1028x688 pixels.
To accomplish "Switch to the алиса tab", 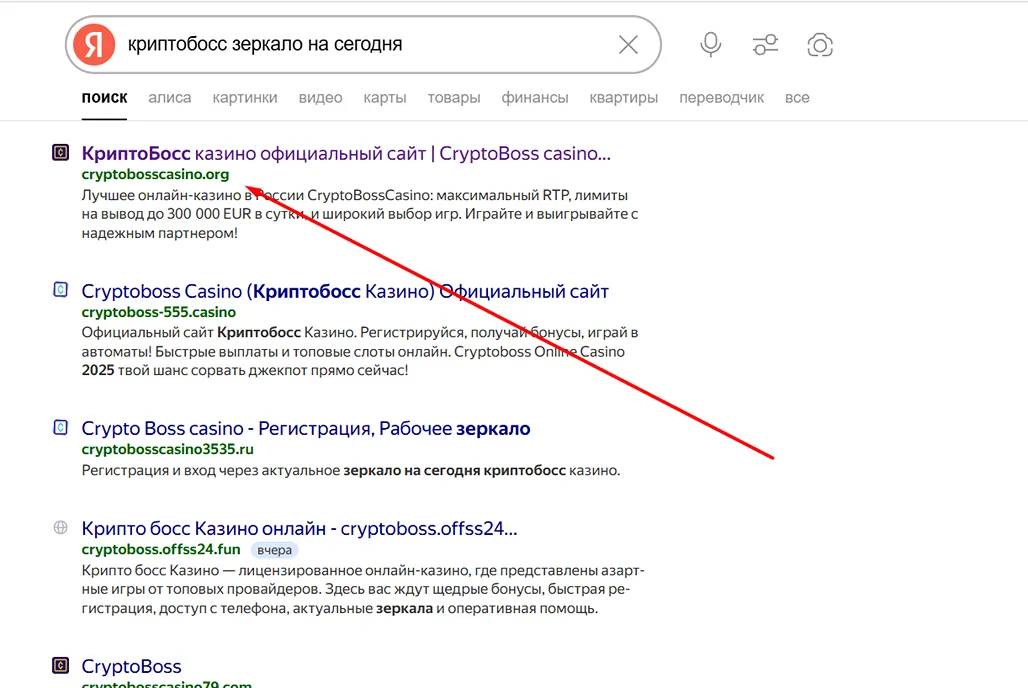I will pos(170,98).
